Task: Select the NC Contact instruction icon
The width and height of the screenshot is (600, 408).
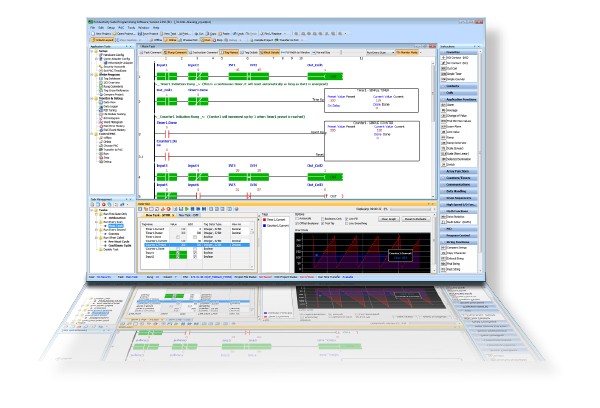Action: [441, 65]
